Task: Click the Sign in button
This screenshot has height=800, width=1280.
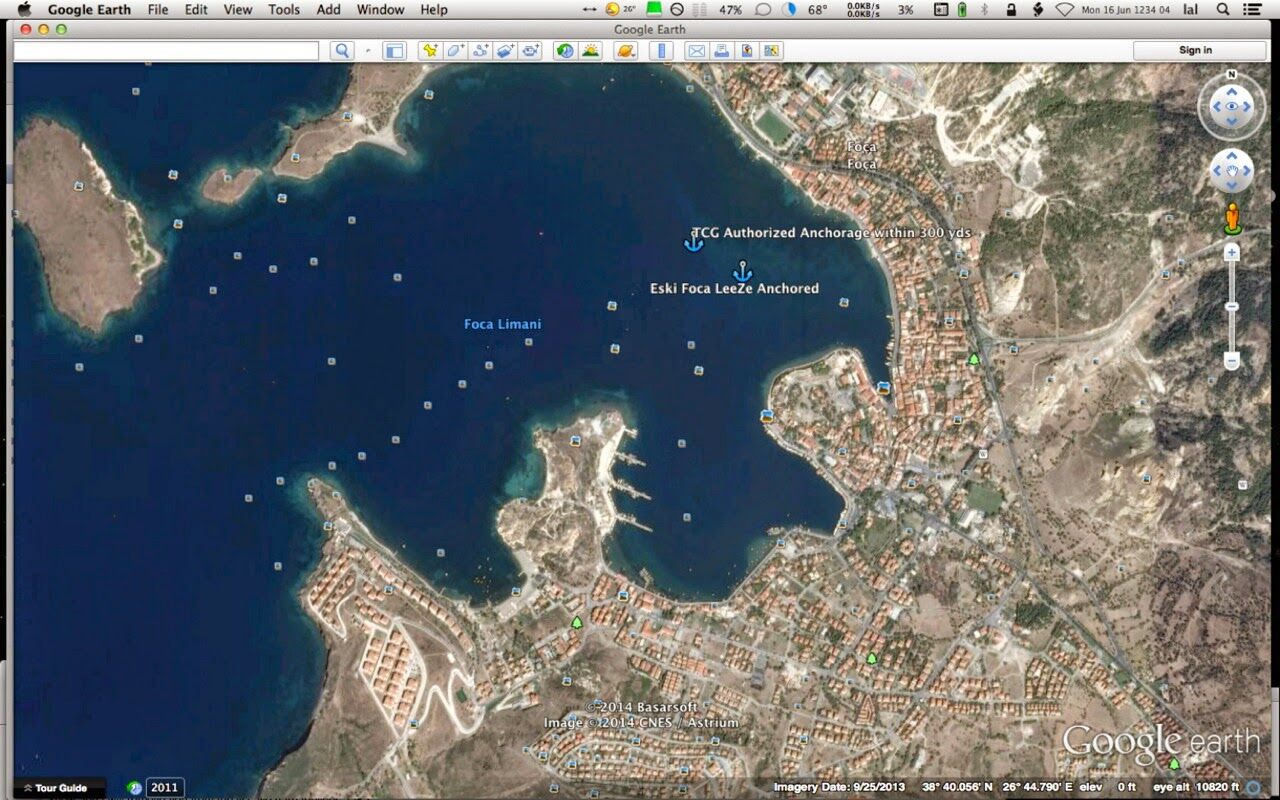Action: (x=1198, y=50)
